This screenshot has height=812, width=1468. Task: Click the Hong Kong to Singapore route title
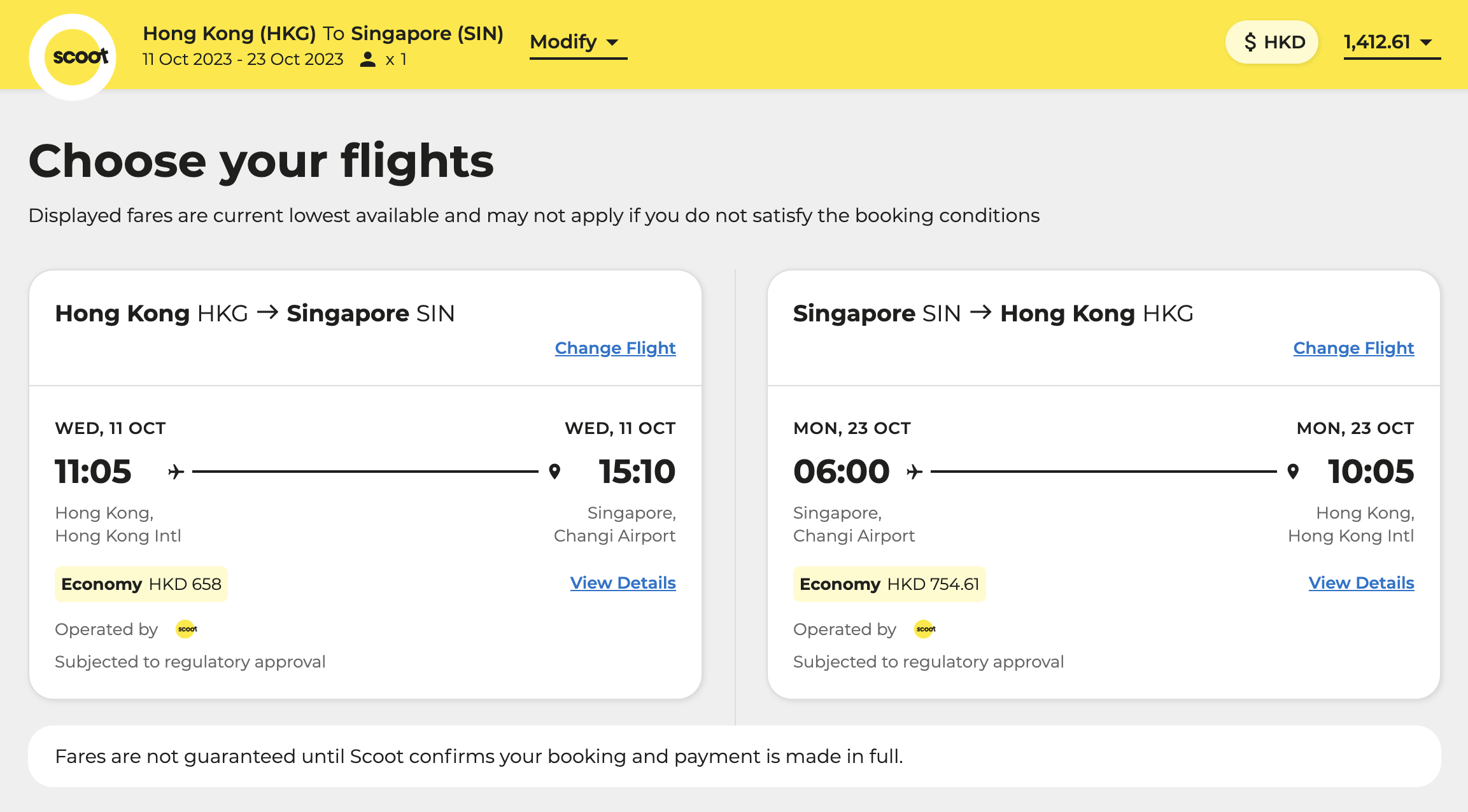pyautogui.click(x=255, y=314)
